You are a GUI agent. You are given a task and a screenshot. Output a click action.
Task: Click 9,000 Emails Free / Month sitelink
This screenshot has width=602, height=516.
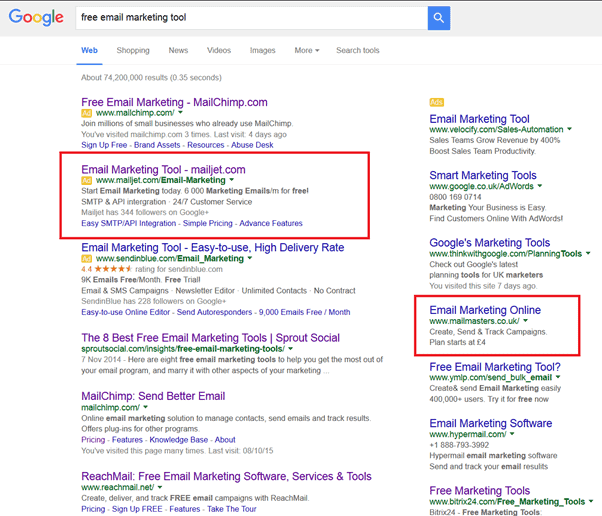pos(304,312)
